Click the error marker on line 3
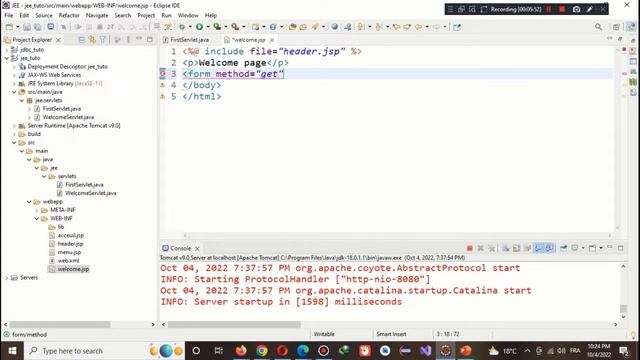Viewport: 640px width, 360px height. point(162,73)
